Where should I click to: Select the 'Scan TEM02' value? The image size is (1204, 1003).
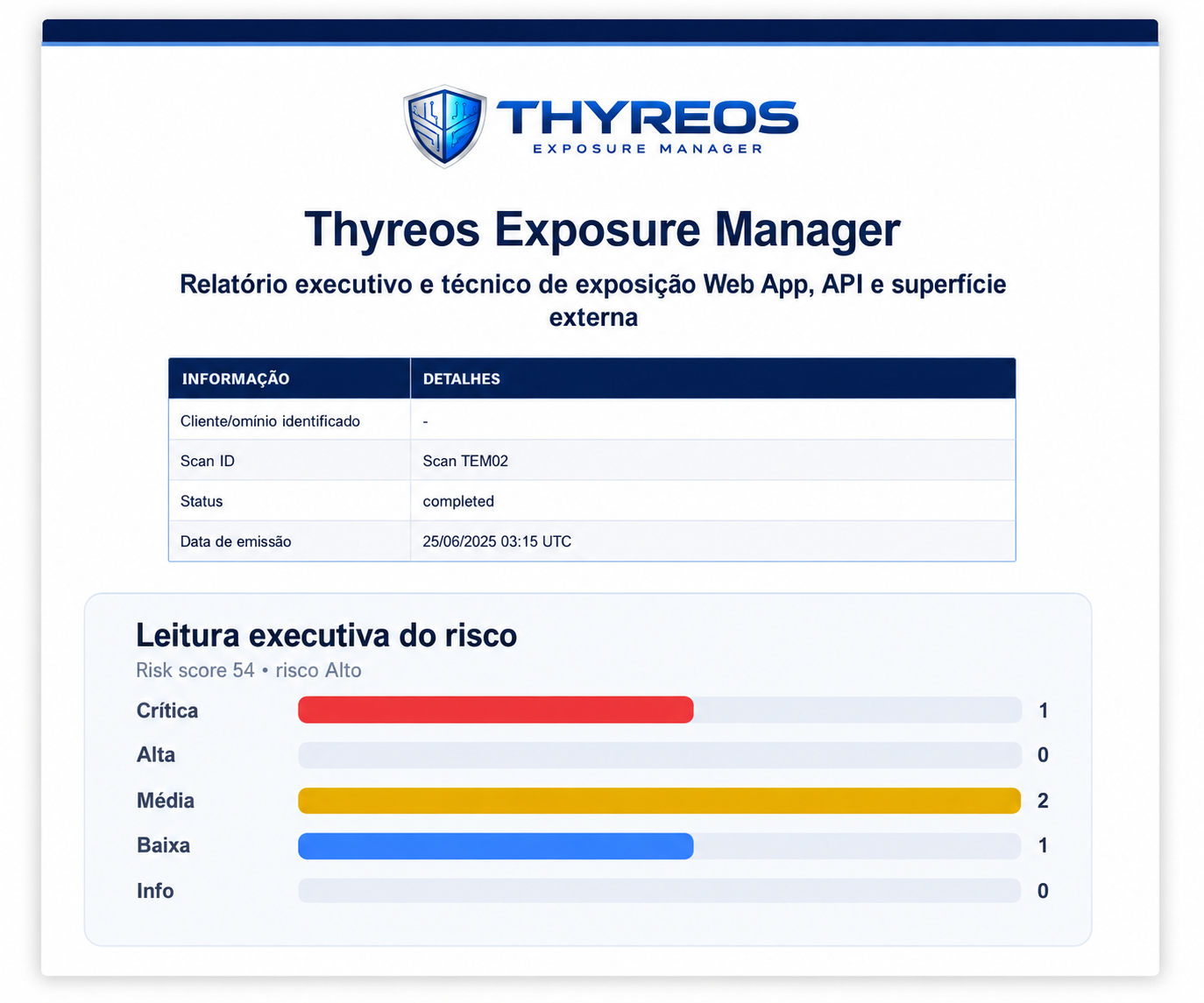(x=465, y=461)
